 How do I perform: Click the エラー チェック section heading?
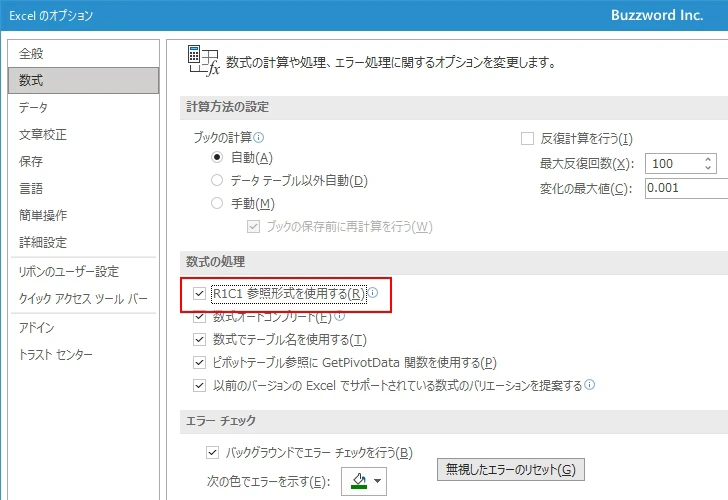pyautogui.click(x=221, y=421)
